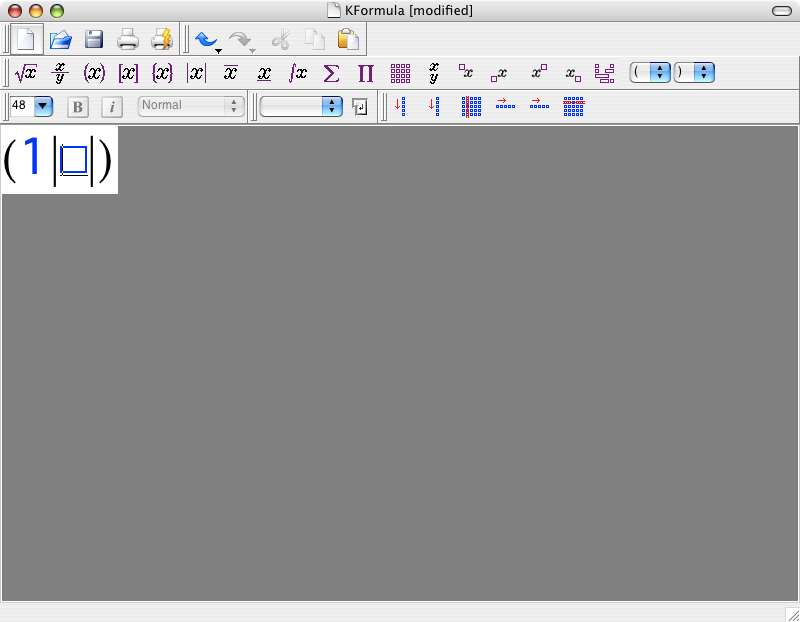Screen dimensions: 800x622
Task: Click the empty placeholder box in formula
Action: pyautogui.click(x=74, y=160)
